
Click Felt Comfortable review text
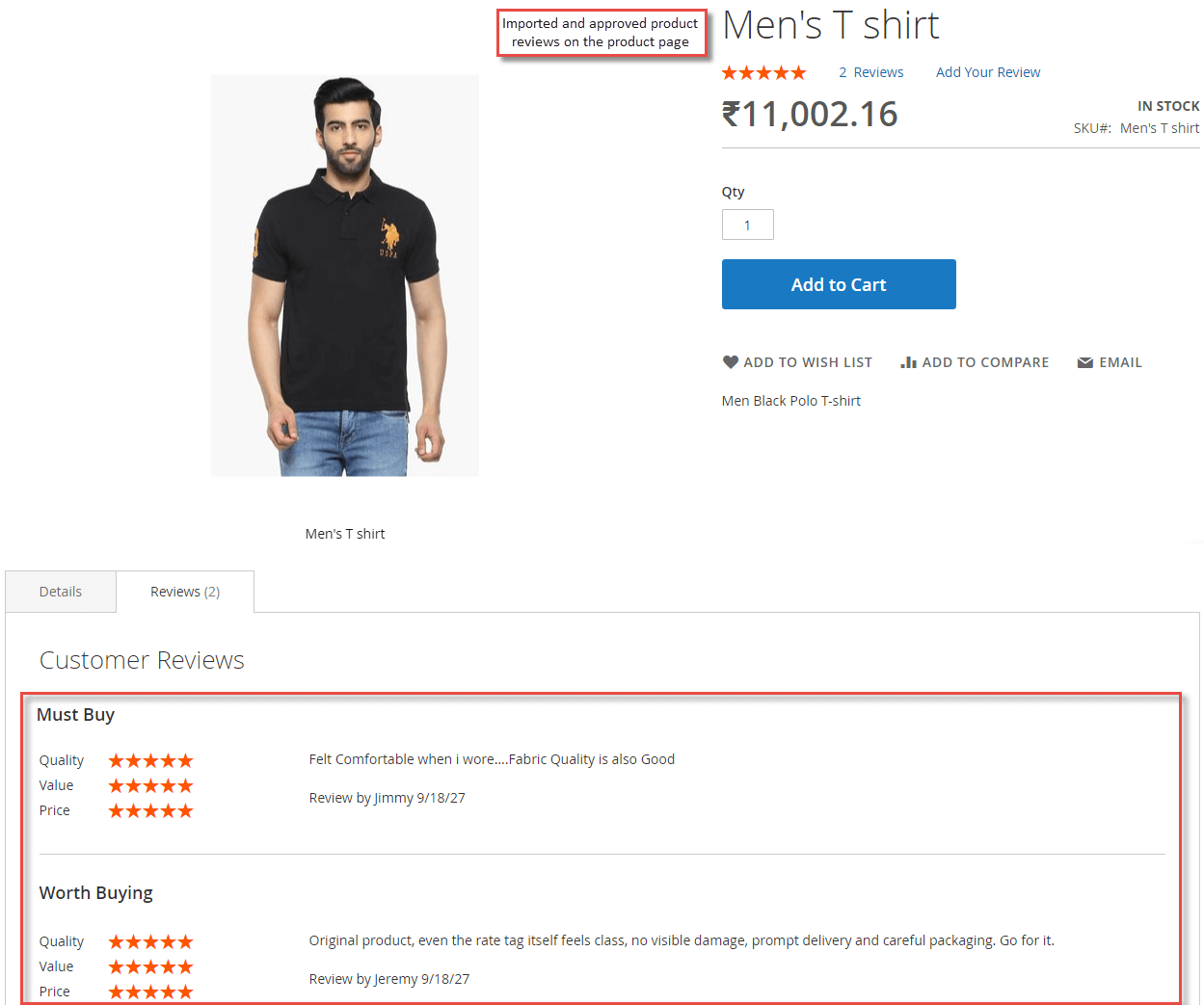(x=492, y=759)
